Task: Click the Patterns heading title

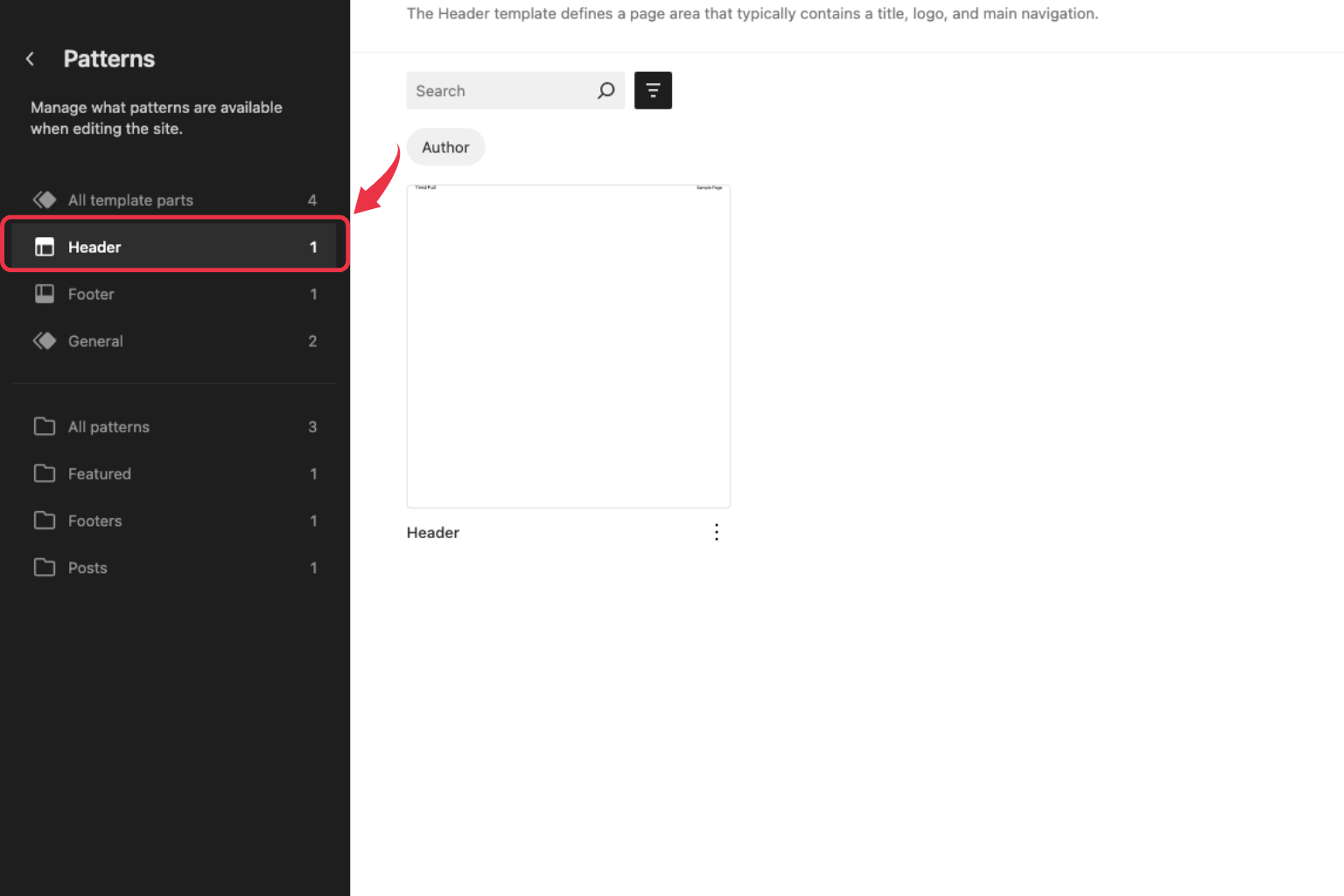Action: pos(108,59)
